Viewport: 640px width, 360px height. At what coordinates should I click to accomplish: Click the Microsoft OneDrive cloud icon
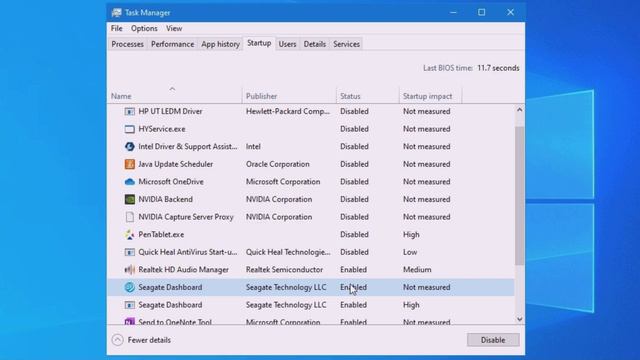pos(129,182)
